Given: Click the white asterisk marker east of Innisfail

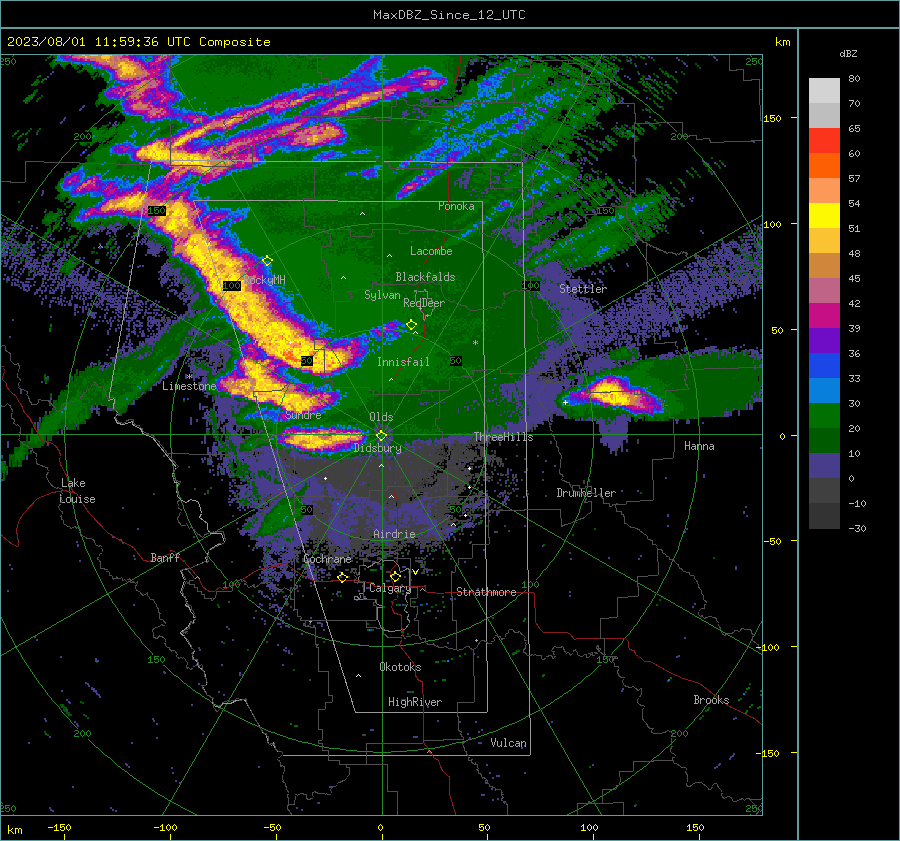Looking at the screenshot, I should coord(475,343).
